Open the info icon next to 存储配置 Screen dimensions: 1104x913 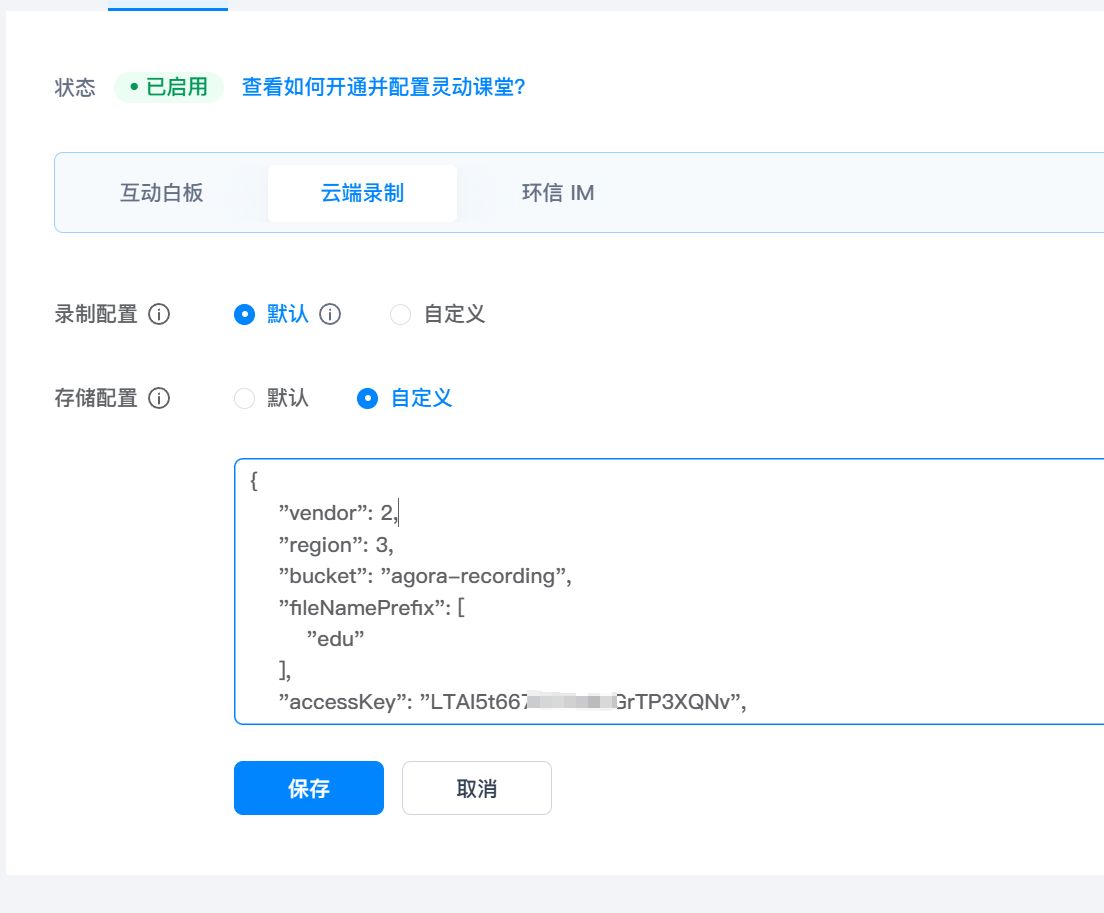[159, 398]
